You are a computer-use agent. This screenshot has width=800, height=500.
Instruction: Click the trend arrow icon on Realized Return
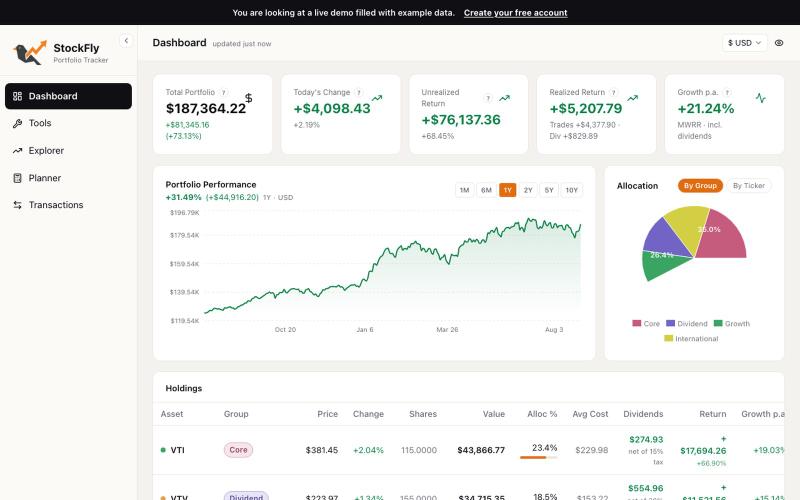(633, 98)
